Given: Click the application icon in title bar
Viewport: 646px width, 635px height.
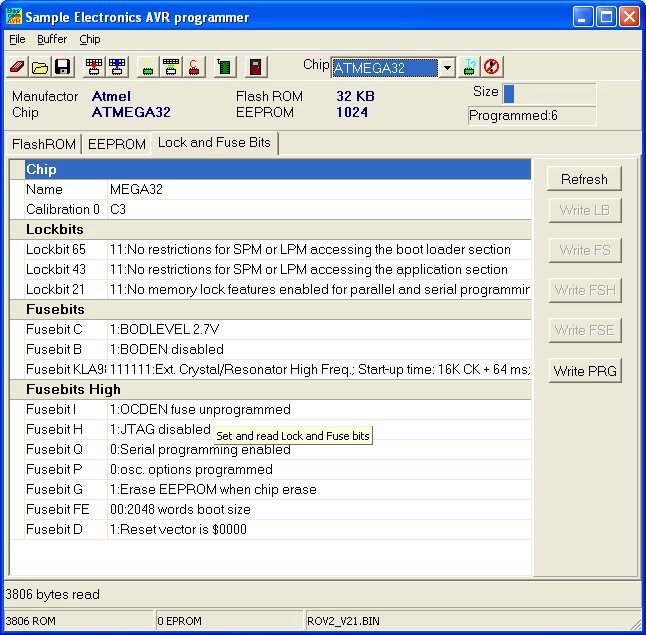Looking at the screenshot, I should [14, 16].
